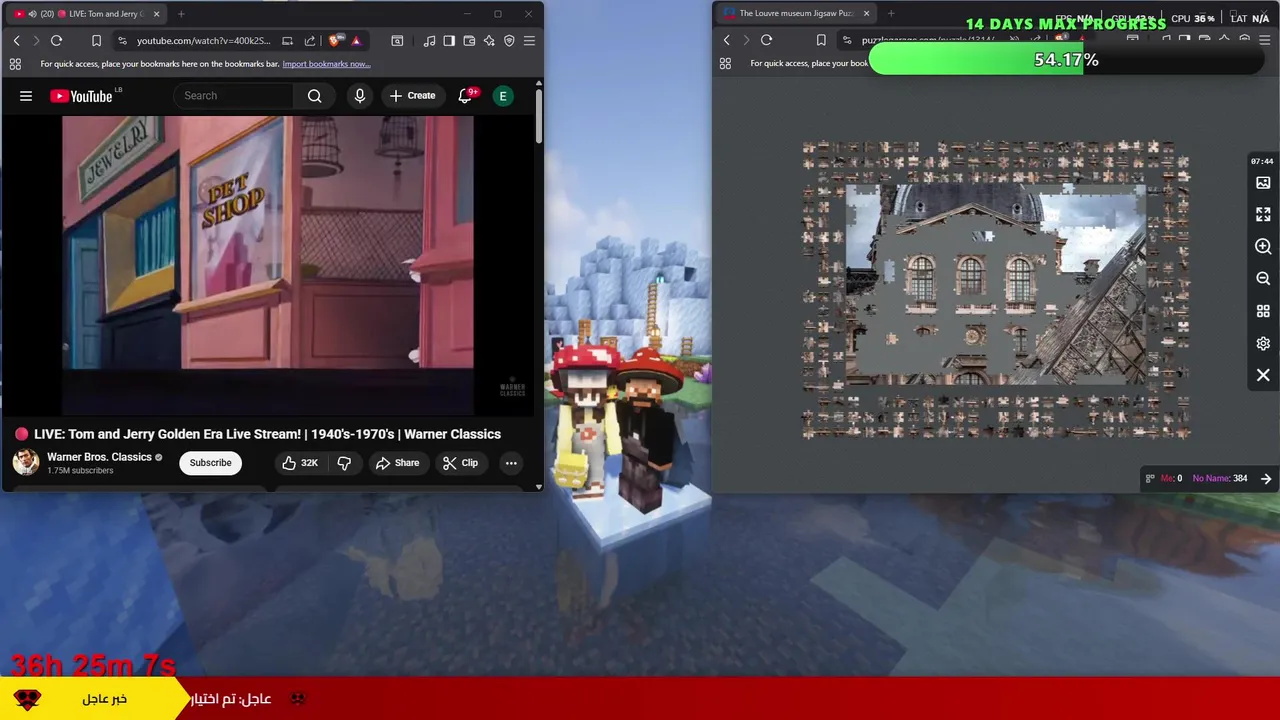The height and width of the screenshot is (720, 1280).
Task: Go back in puzzle browser window
Action: 726,40
